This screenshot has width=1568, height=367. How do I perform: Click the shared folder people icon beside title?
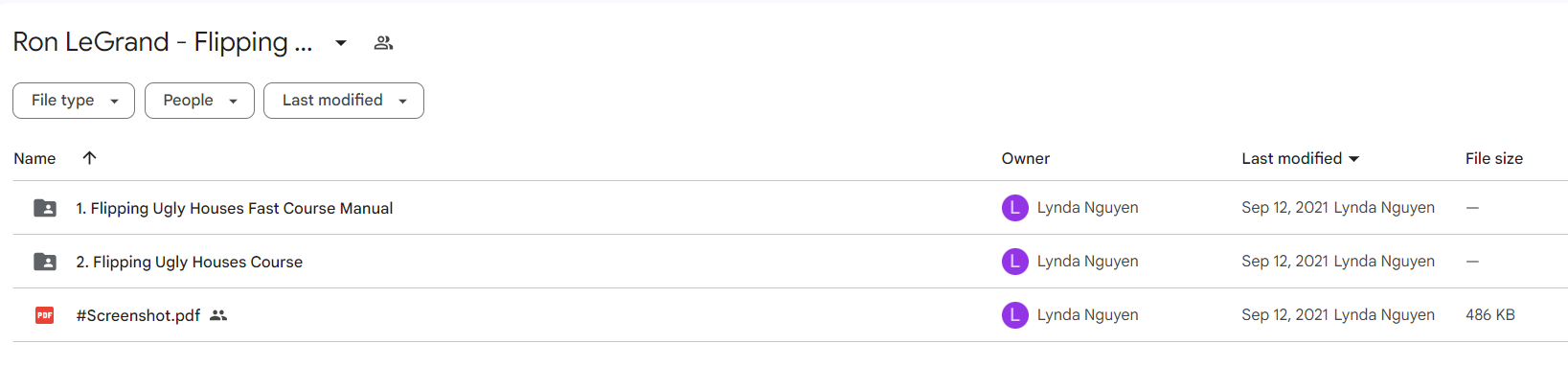coord(383,43)
